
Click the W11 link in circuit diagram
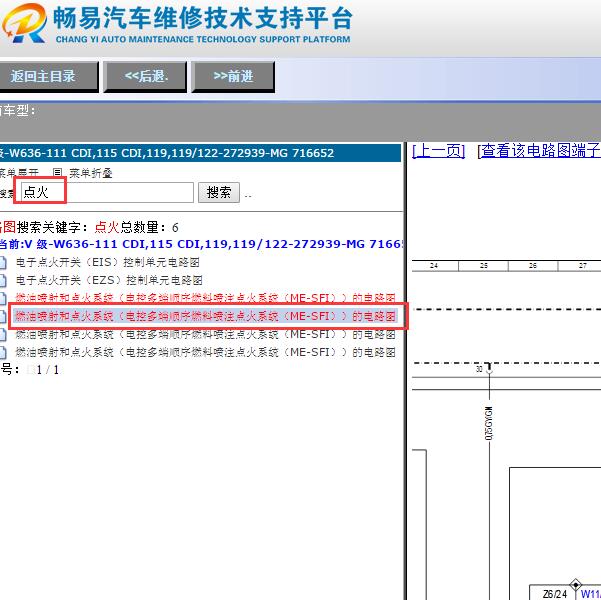tap(591, 594)
